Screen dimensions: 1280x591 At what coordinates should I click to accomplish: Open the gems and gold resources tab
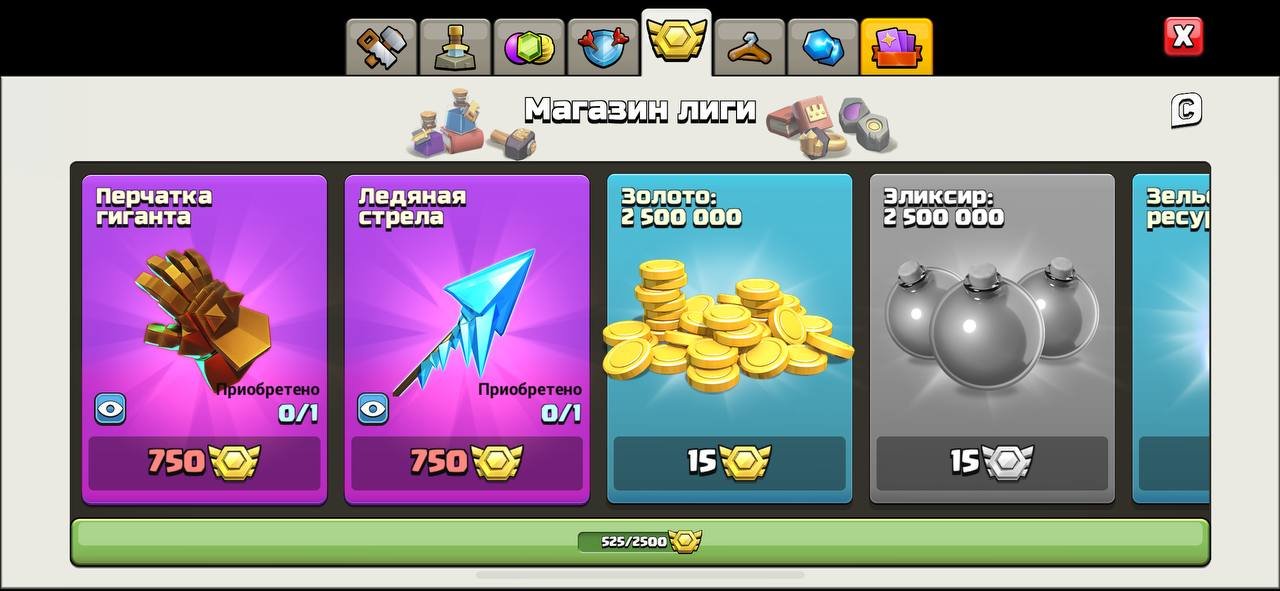[x=529, y=47]
